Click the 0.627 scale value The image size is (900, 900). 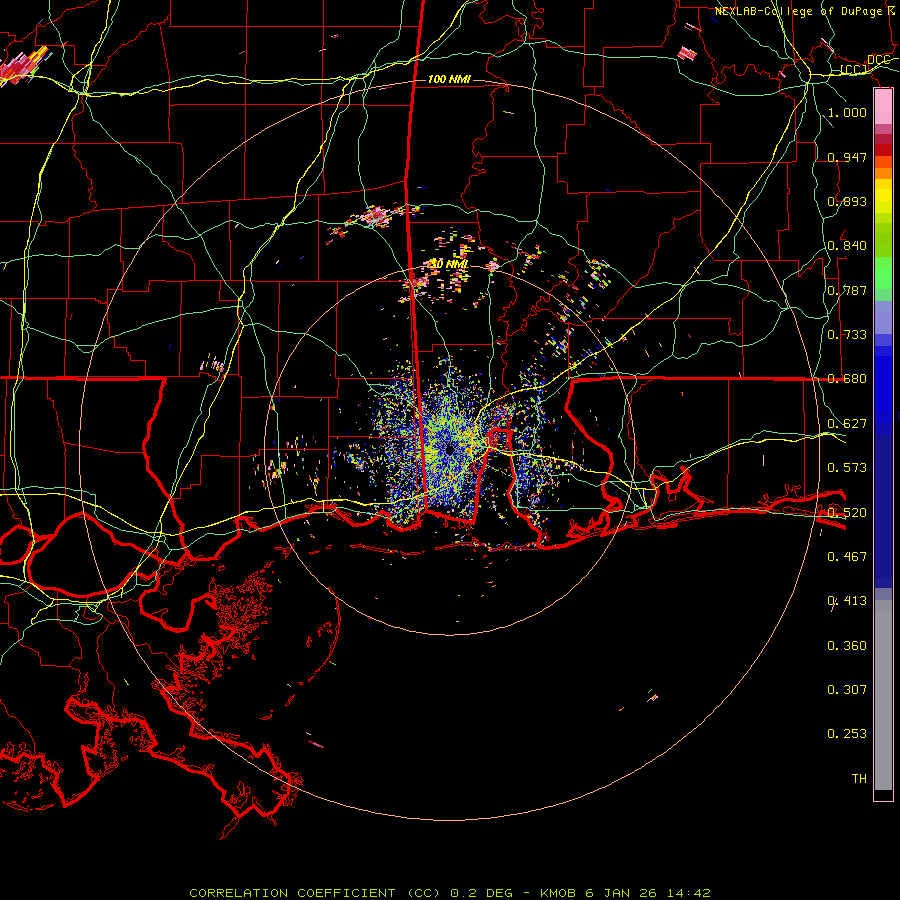pyautogui.click(x=847, y=424)
